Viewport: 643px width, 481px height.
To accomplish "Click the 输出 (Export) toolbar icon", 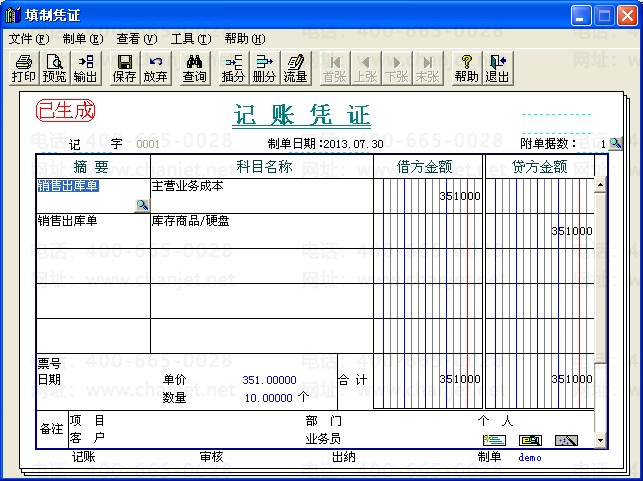I will pos(85,68).
